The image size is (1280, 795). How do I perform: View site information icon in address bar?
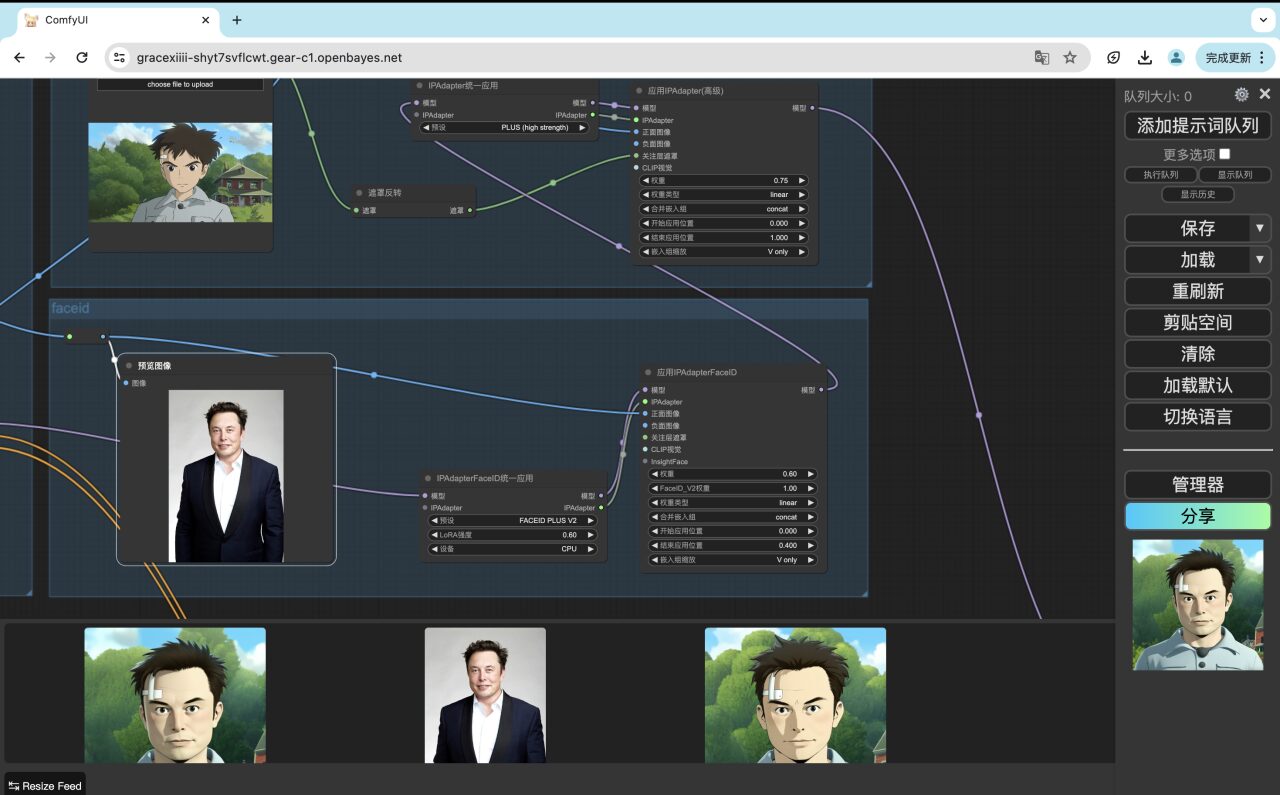click(120, 58)
